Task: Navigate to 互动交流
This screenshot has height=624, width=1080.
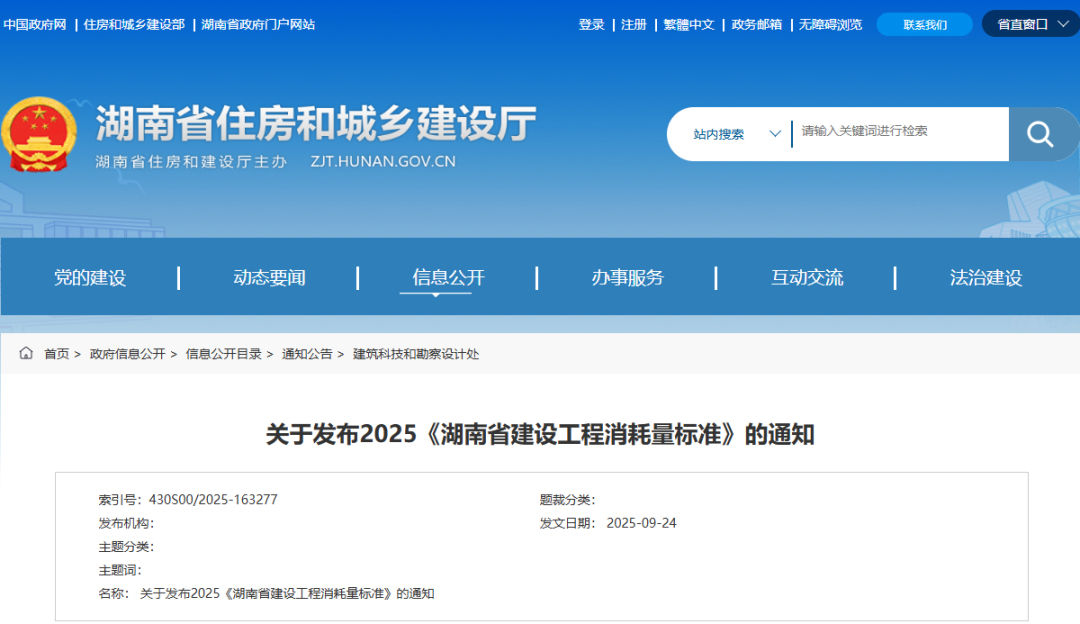Action: coord(806,278)
